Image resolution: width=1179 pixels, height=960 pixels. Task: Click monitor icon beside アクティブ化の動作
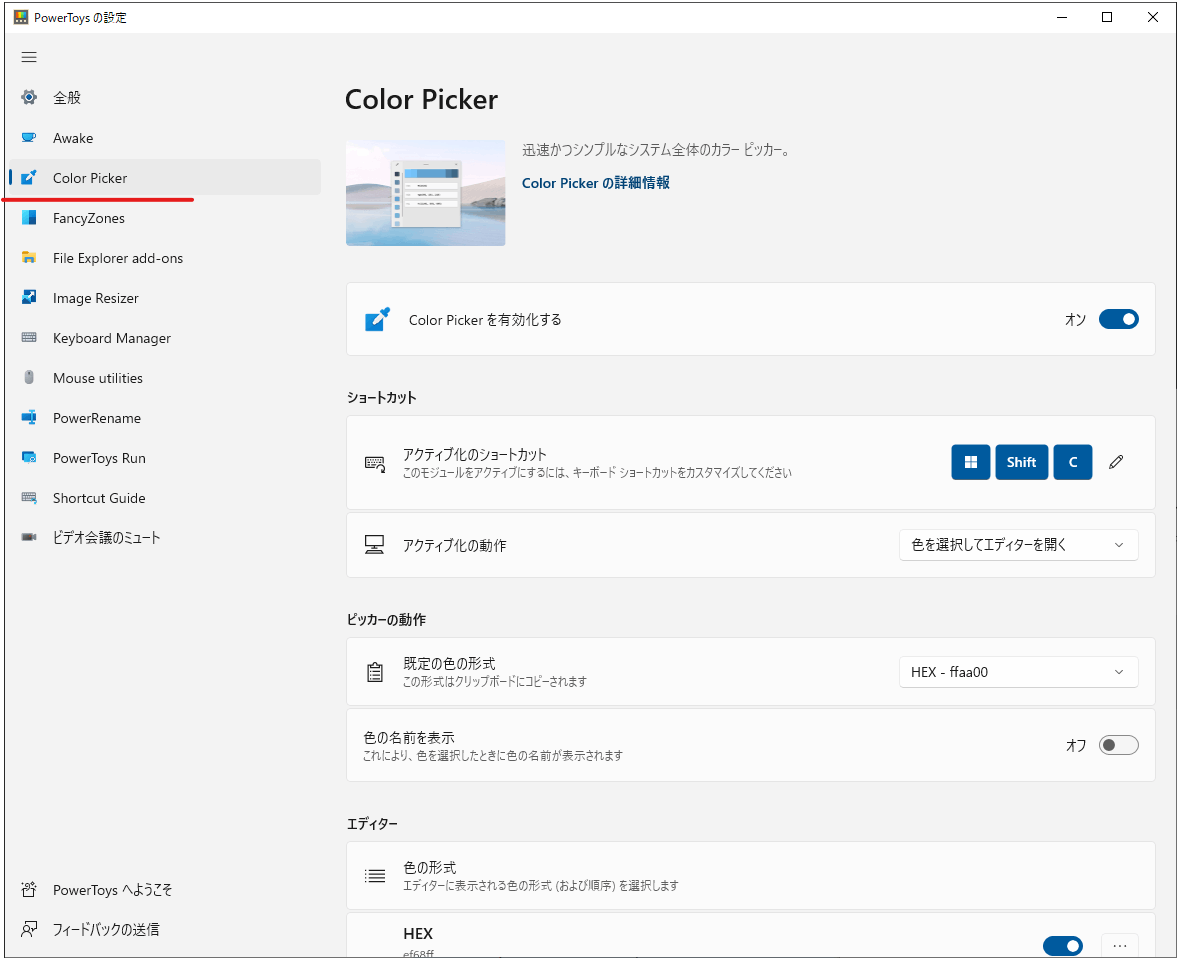[x=374, y=545]
